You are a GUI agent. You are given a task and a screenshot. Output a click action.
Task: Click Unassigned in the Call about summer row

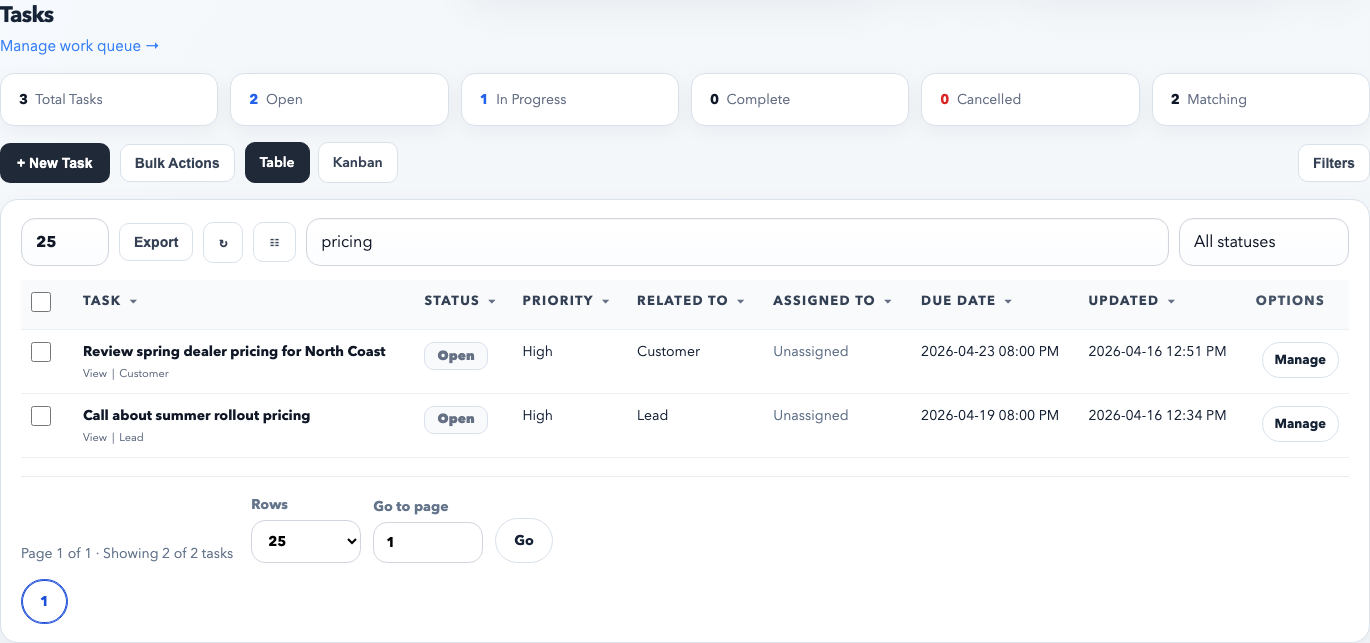coord(810,415)
